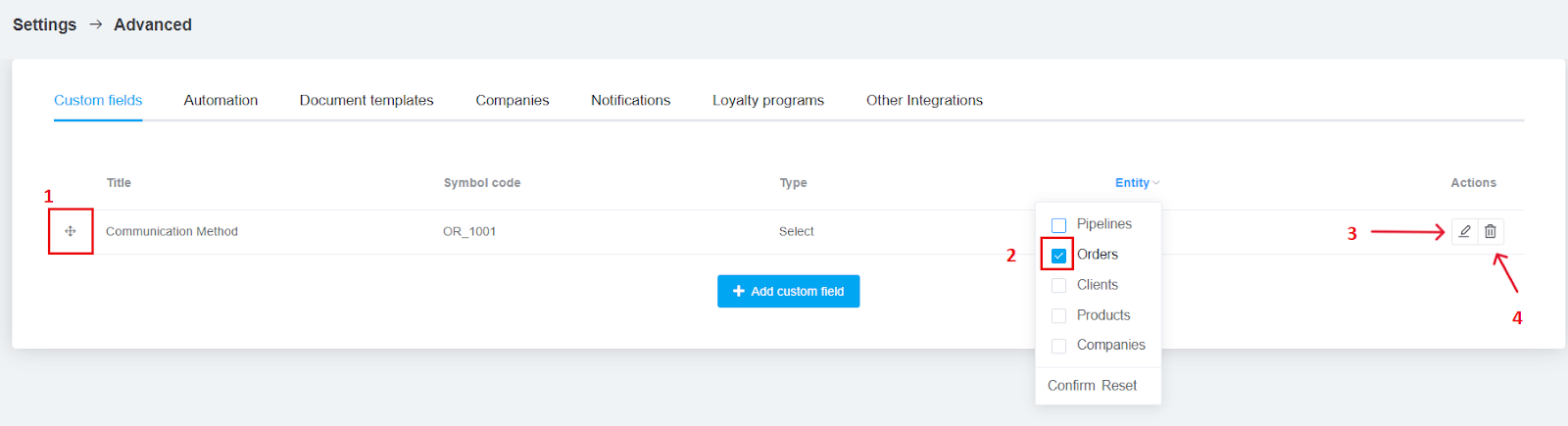Click Reset in the entity filter
1568x426 pixels.
1119,386
